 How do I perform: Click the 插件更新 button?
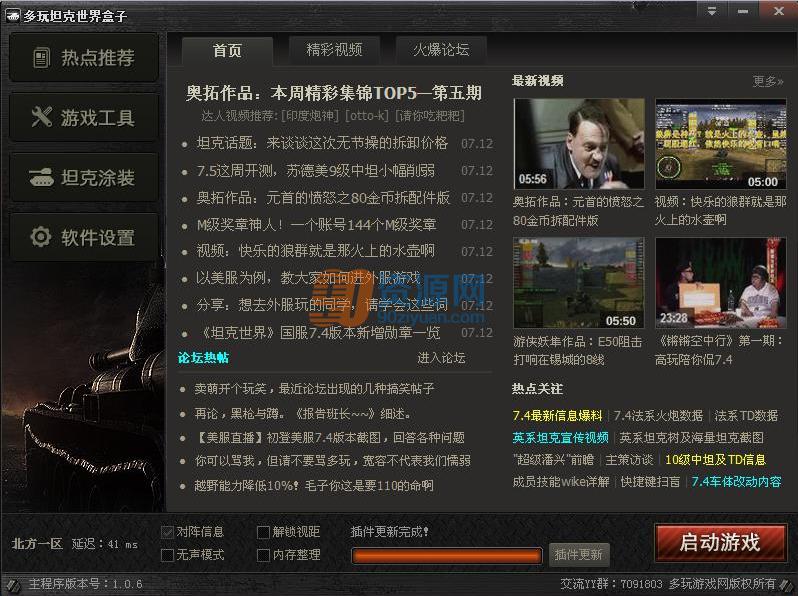pos(579,555)
